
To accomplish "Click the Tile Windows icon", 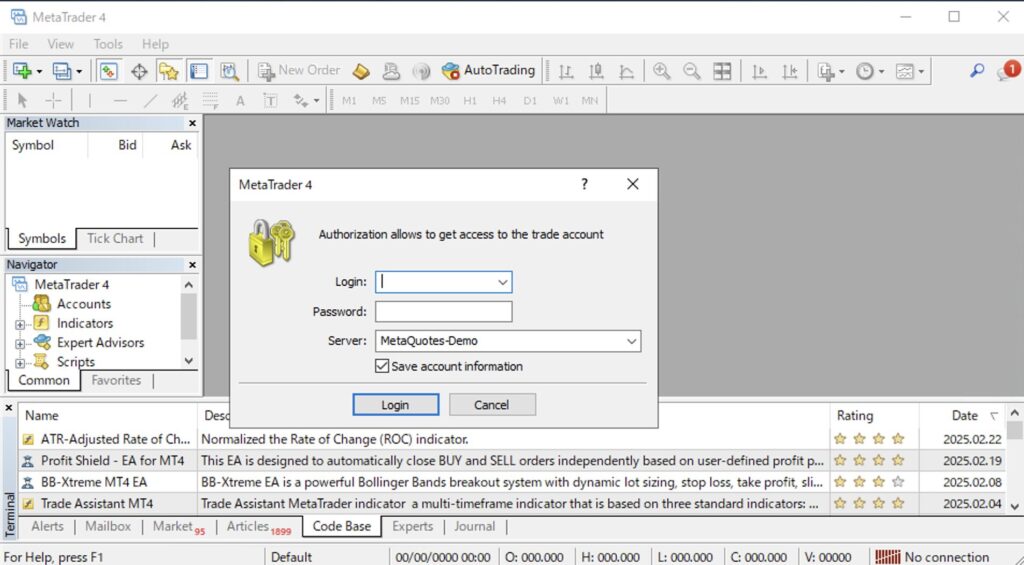I will pos(722,71).
